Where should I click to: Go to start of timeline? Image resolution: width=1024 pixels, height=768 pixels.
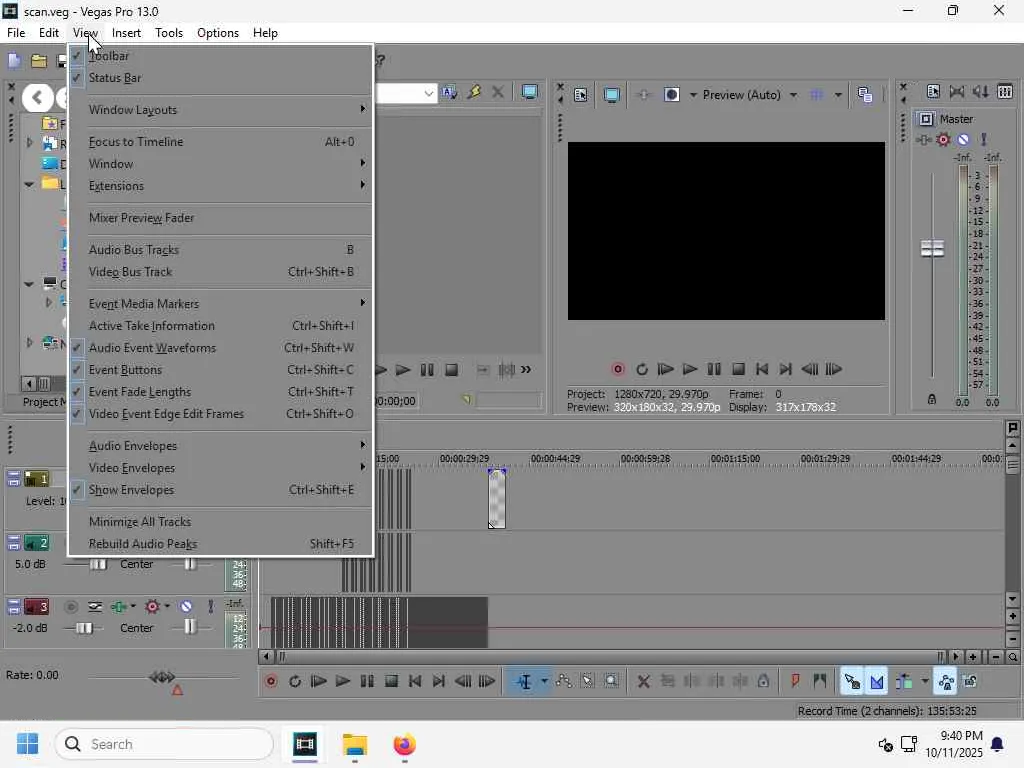[x=415, y=682]
